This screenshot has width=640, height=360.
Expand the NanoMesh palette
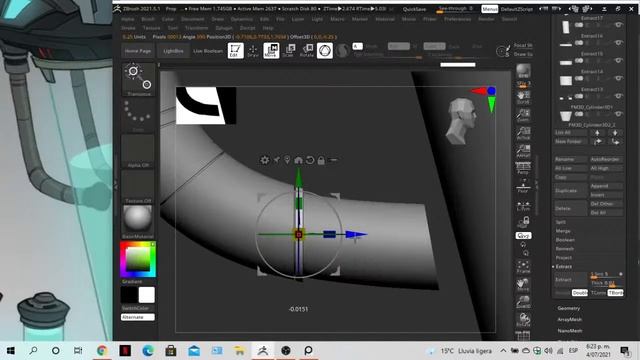coord(569,331)
